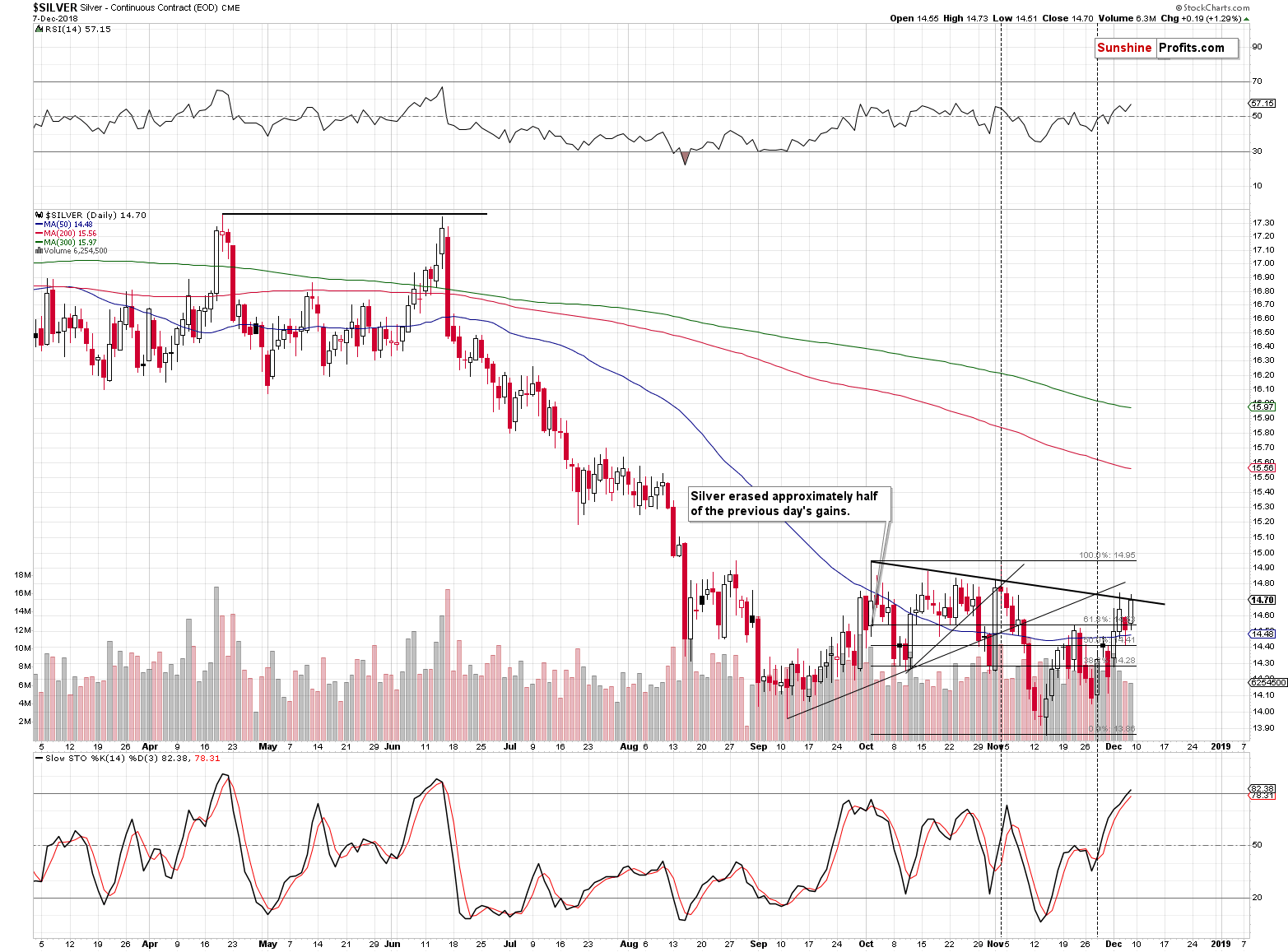Viewport: 1288px width, 952px height.
Task: Click the CME exchange label
Action: [230, 8]
